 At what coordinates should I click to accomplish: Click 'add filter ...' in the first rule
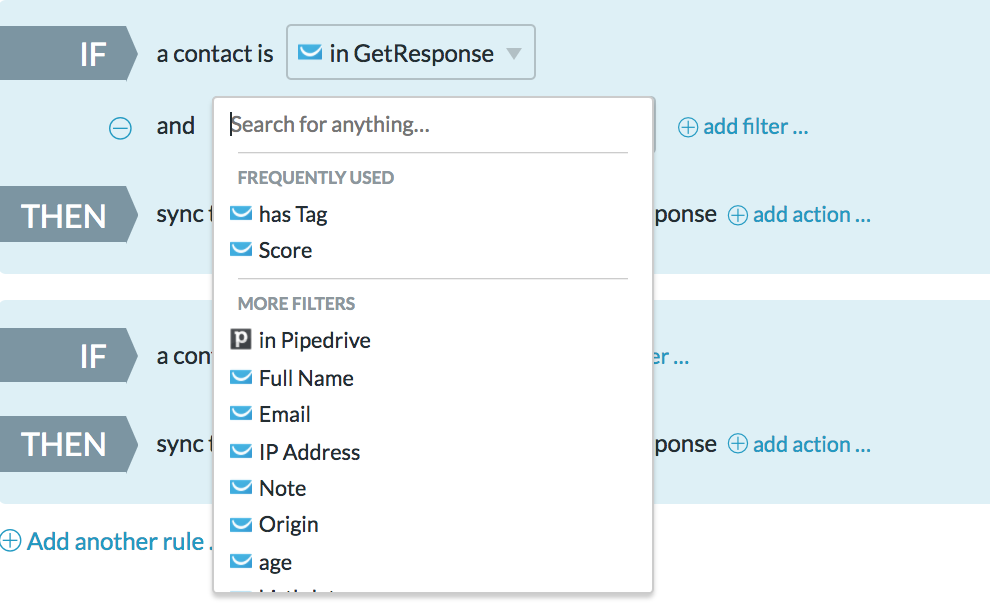[x=743, y=127]
